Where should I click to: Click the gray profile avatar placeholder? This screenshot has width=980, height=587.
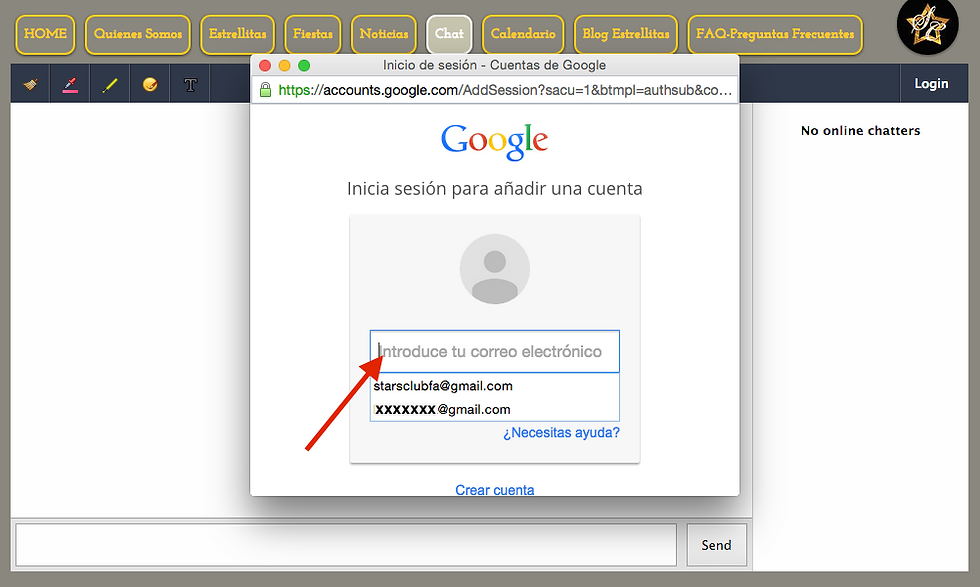(494, 269)
